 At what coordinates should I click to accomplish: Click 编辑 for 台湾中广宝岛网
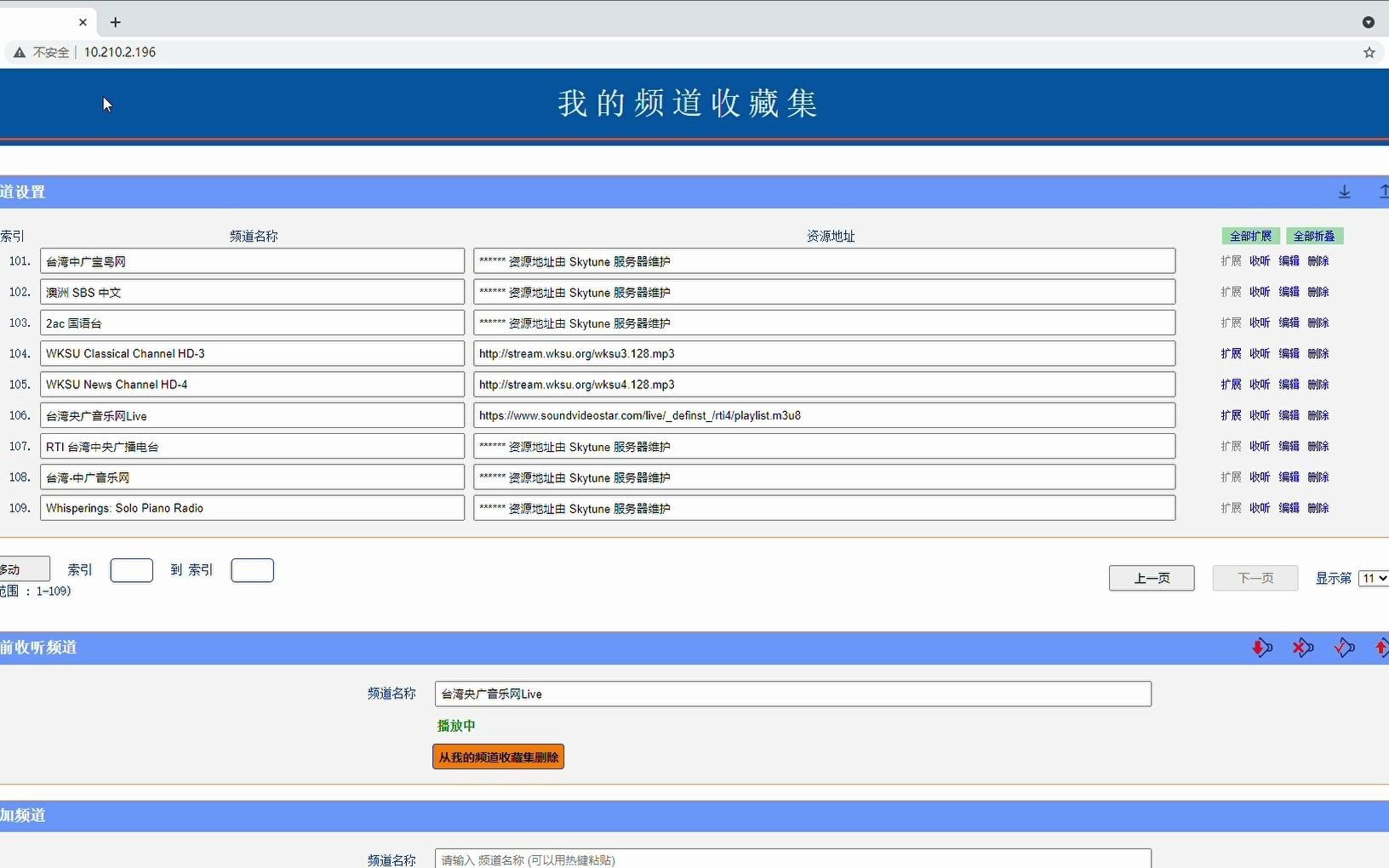[x=1289, y=261]
